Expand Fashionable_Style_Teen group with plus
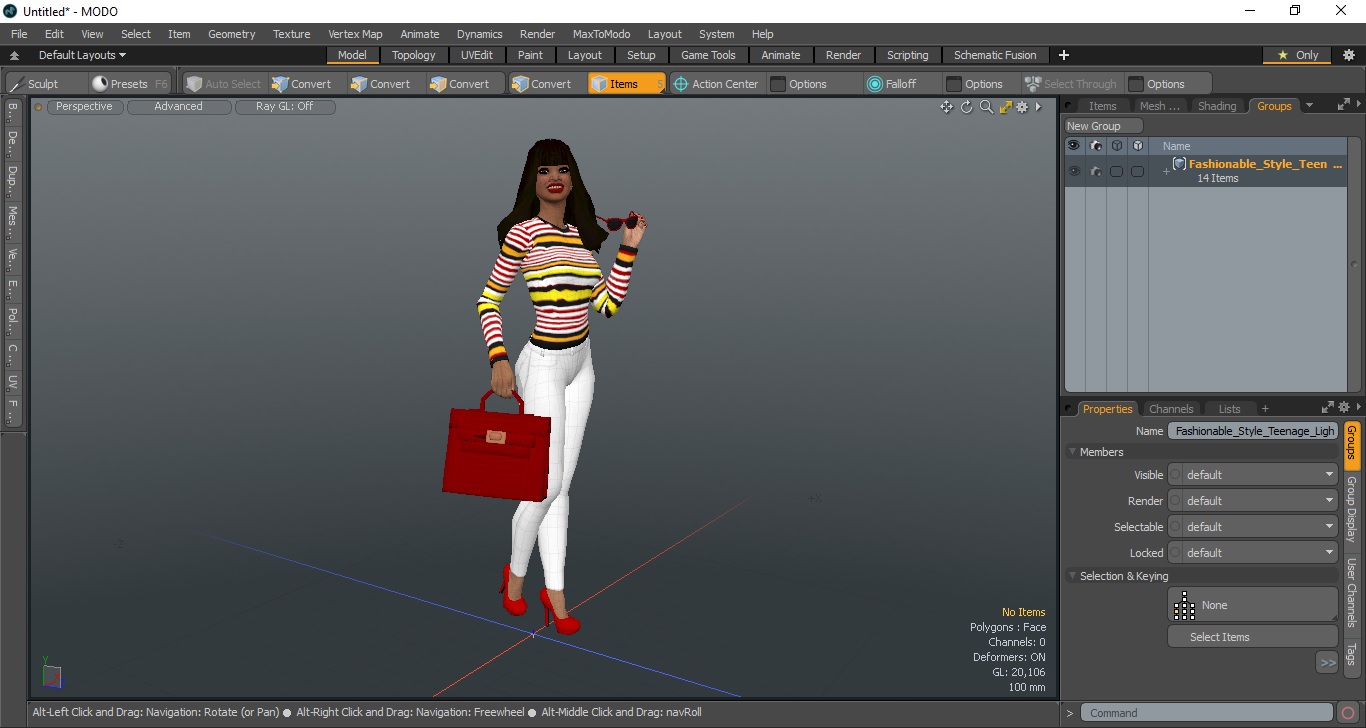 (x=1165, y=171)
